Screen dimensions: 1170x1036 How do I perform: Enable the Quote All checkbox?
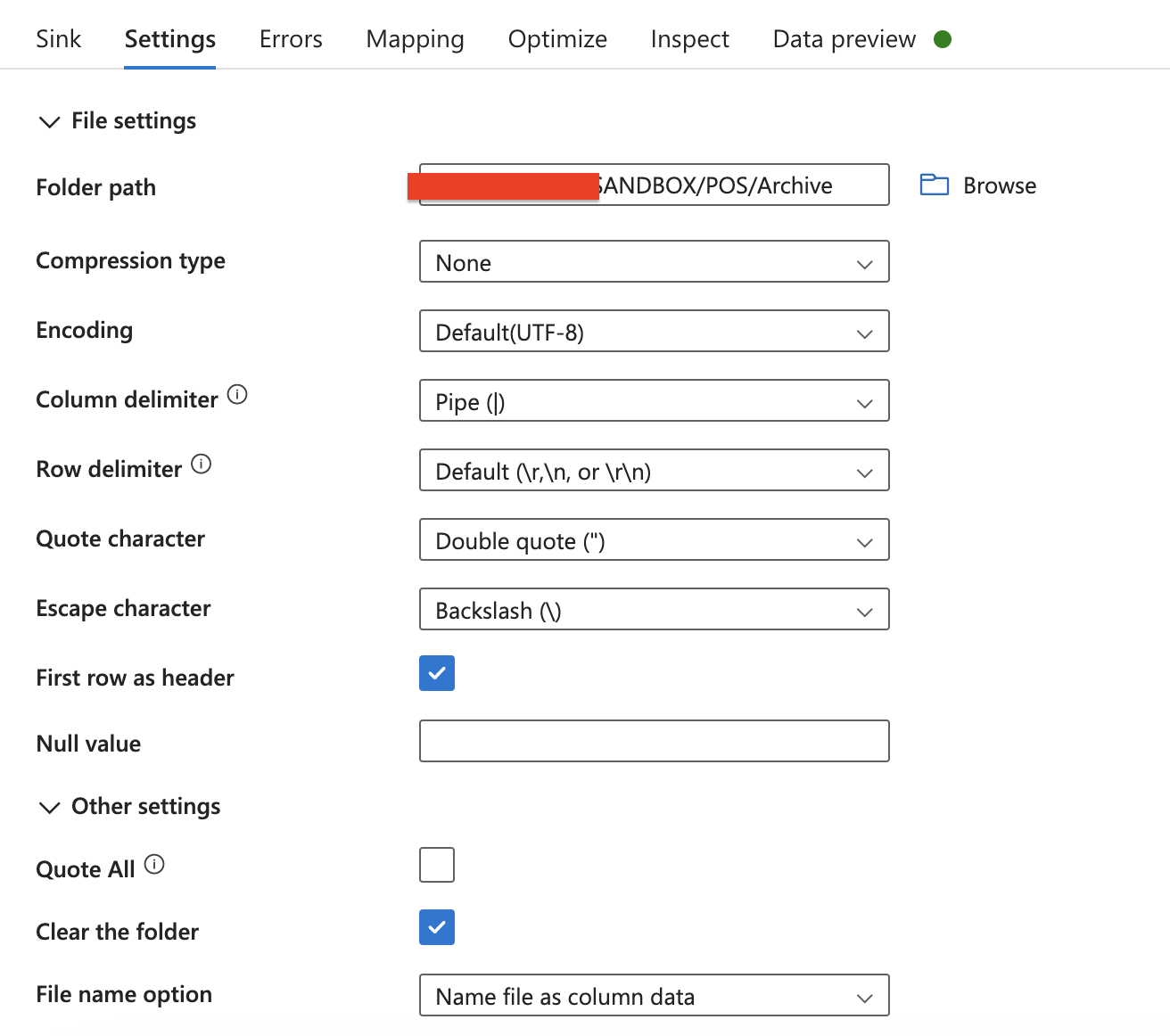pyautogui.click(x=437, y=865)
